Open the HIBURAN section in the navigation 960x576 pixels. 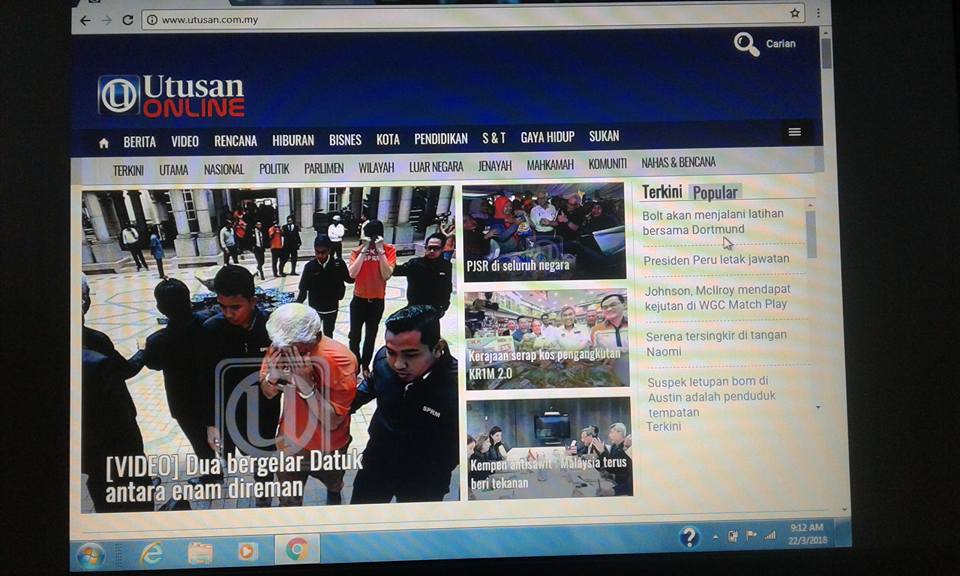[293, 140]
